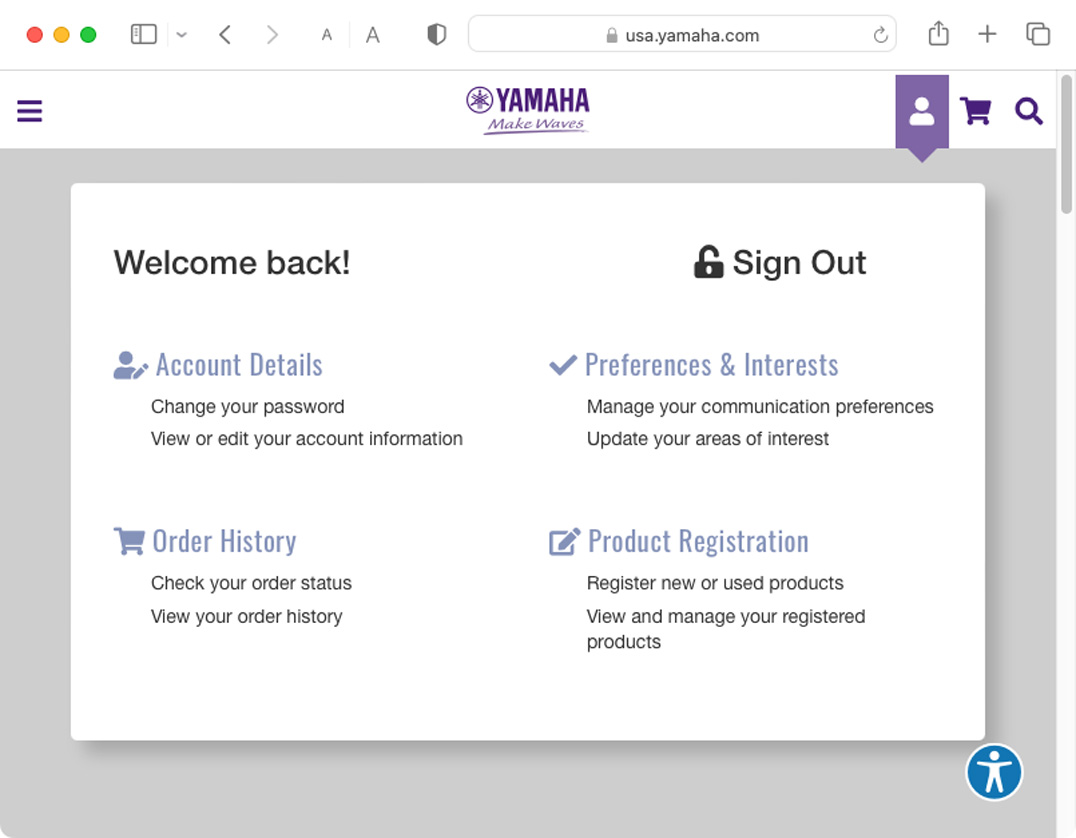Screen dimensions: 1076x838
Task: Open the accessibility widget button
Action: coord(994,772)
